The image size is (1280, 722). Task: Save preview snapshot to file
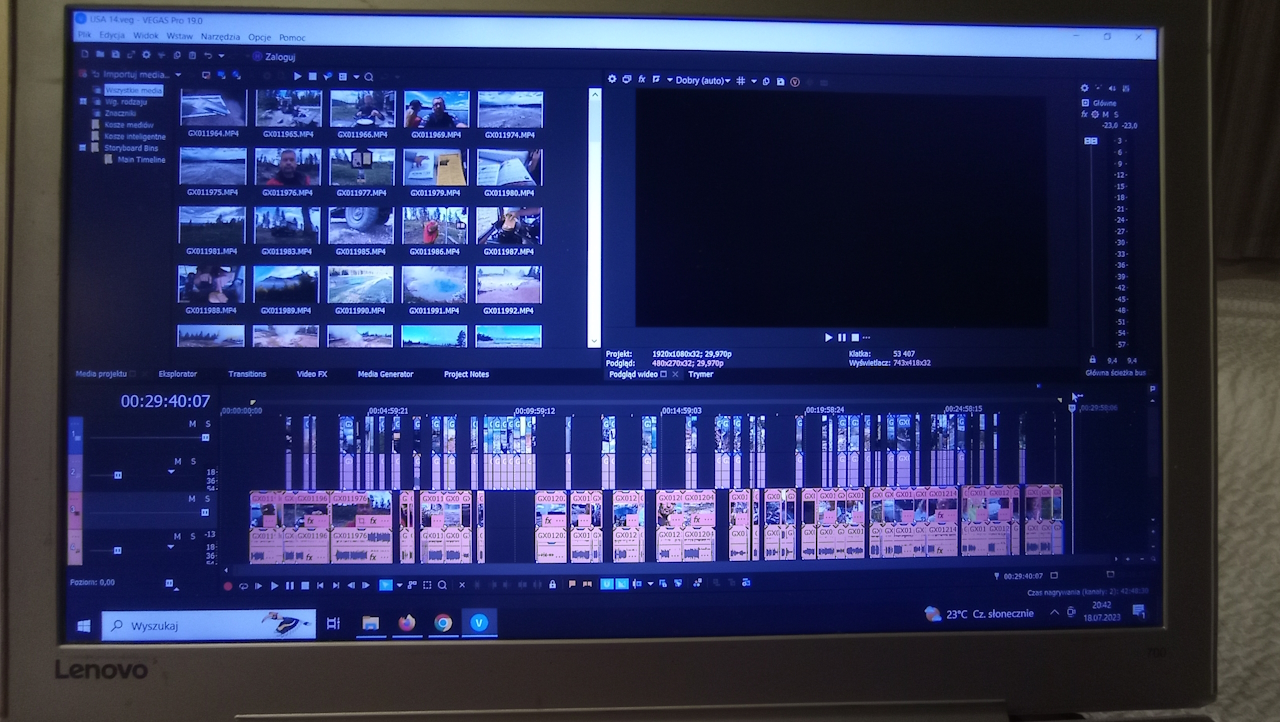tap(781, 81)
